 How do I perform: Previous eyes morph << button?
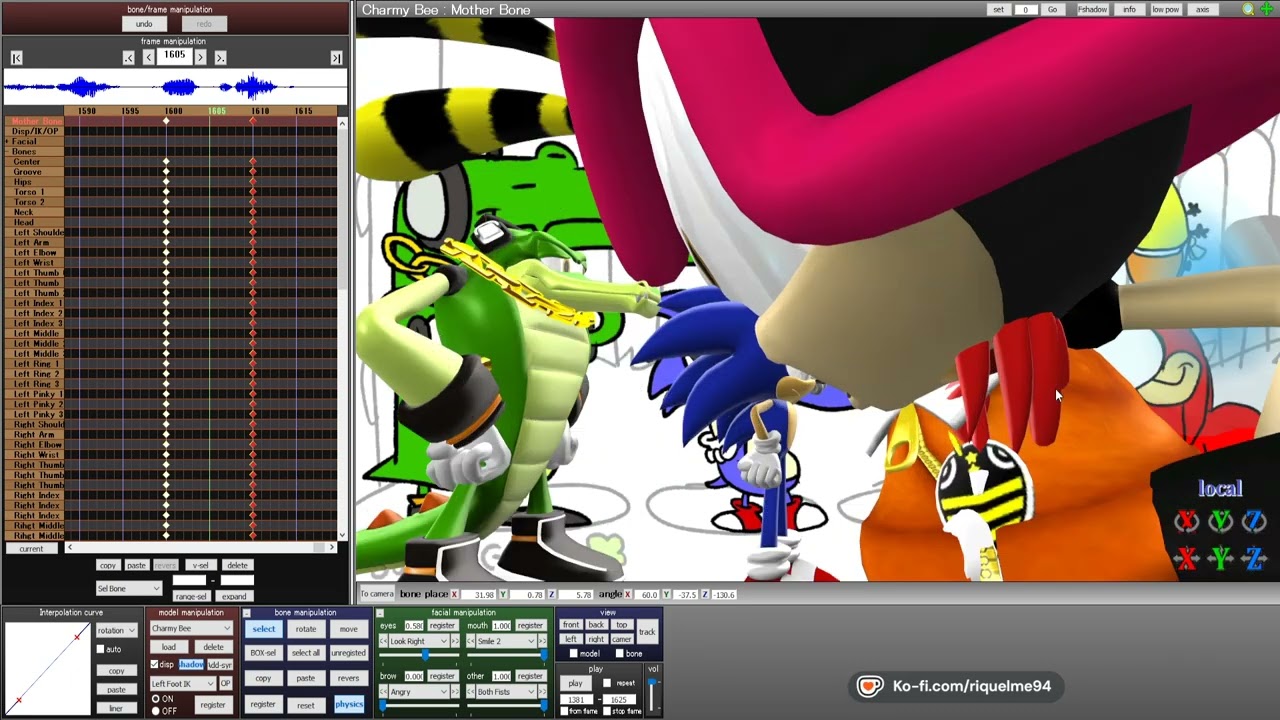(383, 641)
